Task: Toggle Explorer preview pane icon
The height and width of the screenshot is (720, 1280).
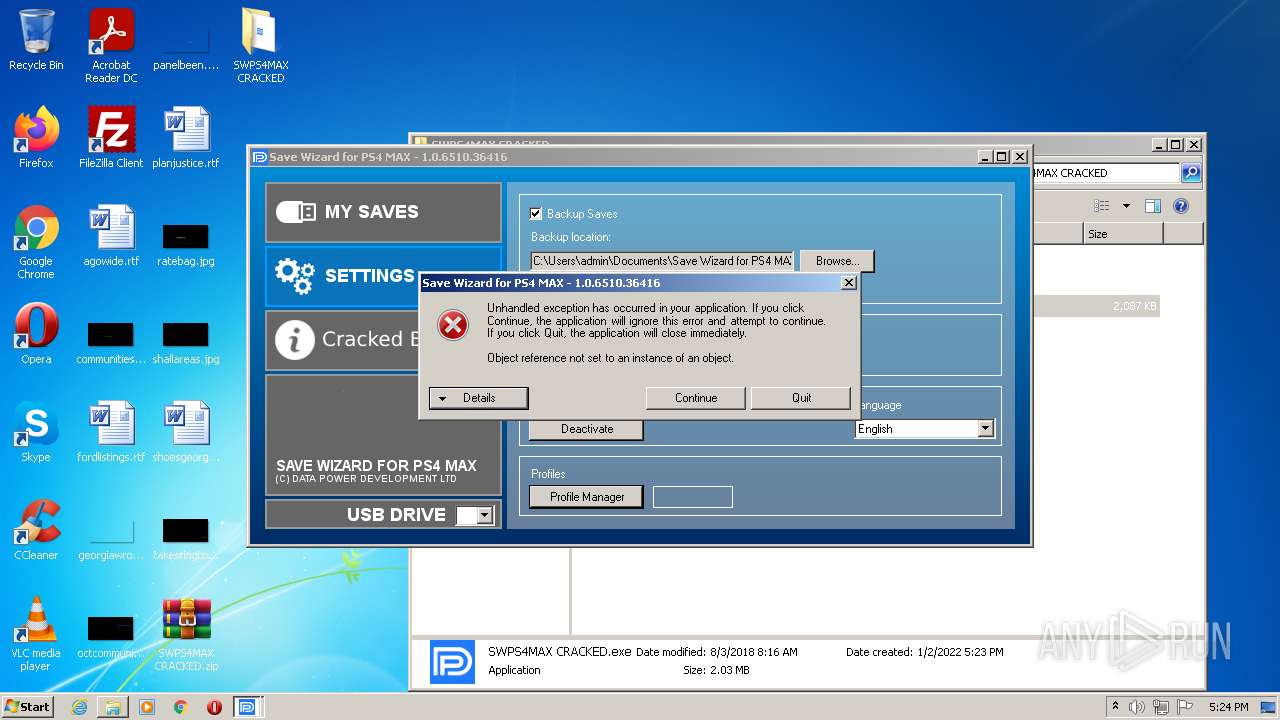Action: (x=1153, y=206)
